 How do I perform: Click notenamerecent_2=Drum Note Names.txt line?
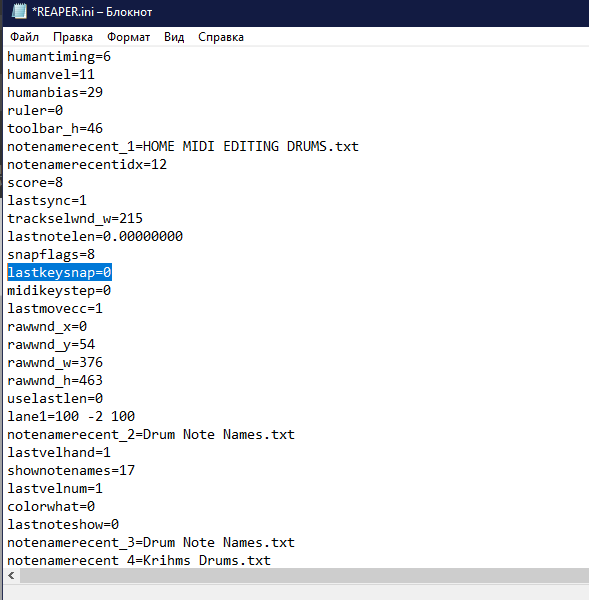coord(151,434)
